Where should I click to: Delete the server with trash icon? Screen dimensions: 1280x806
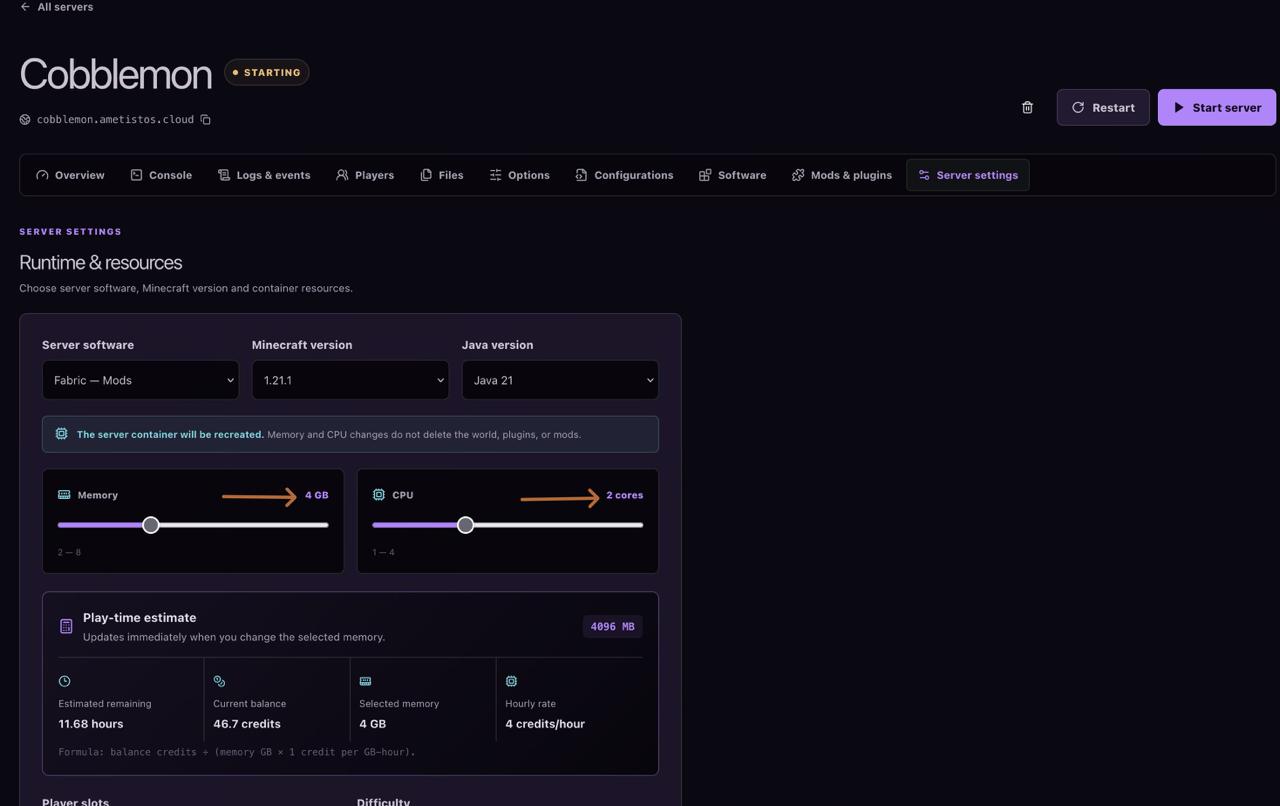pyautogui.click(x=1027, y=108)
